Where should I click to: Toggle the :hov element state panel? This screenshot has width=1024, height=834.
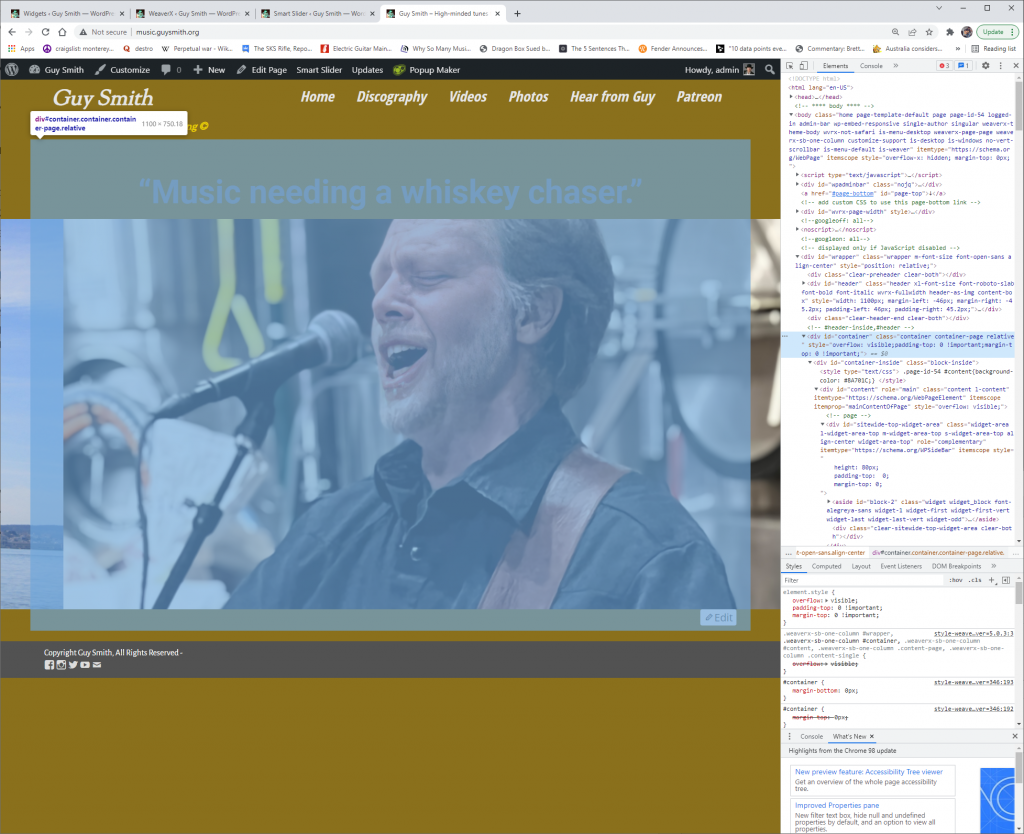pyautogui.click(x=955, y=580)
